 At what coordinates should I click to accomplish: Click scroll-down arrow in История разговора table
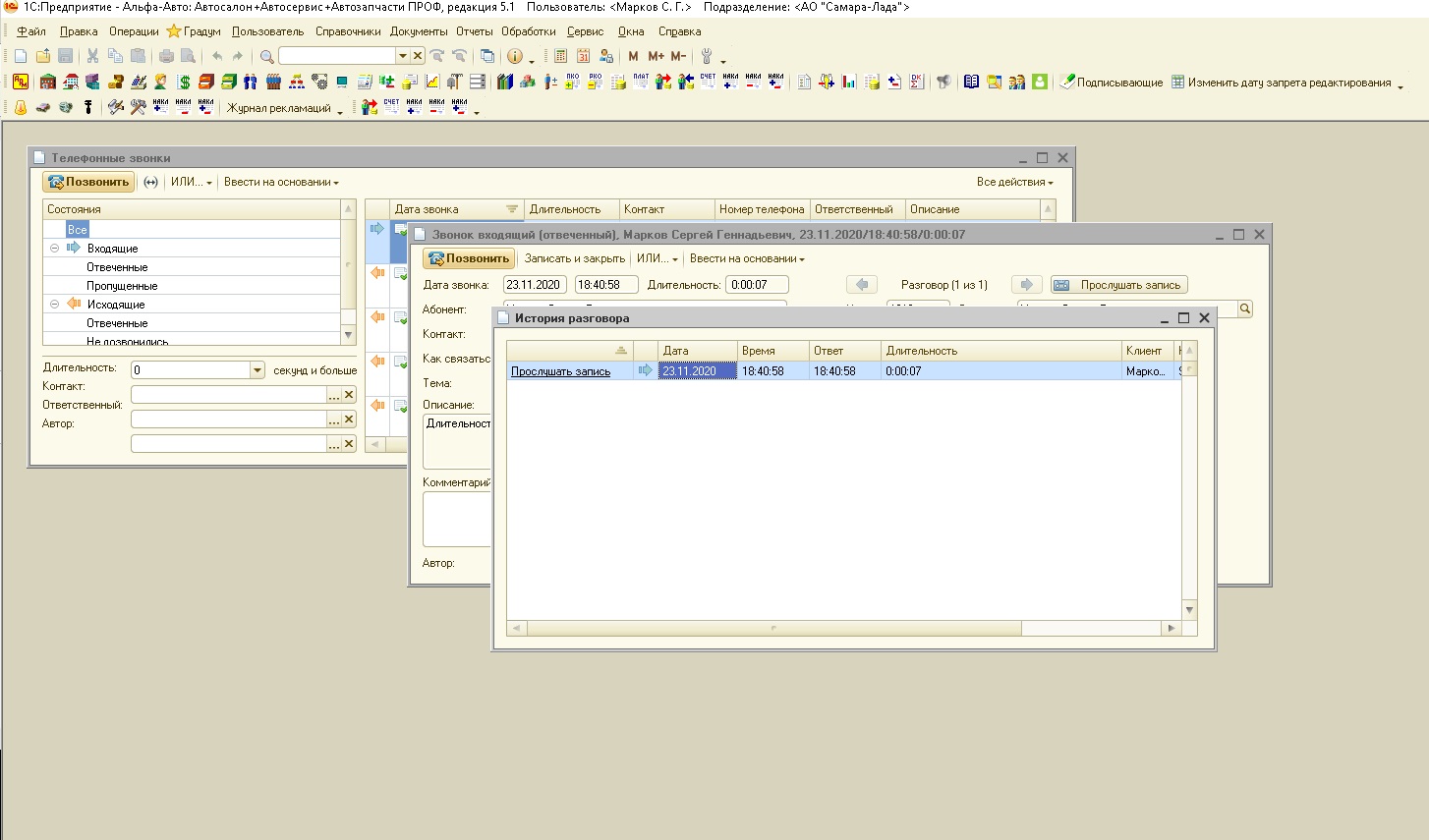tap(1189, 610)
